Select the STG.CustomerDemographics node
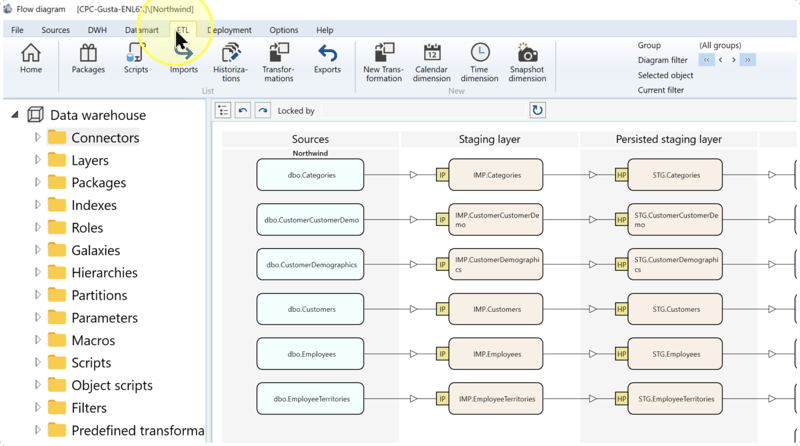This screenshot has height=446, width=800. click(x=675, y=264)
